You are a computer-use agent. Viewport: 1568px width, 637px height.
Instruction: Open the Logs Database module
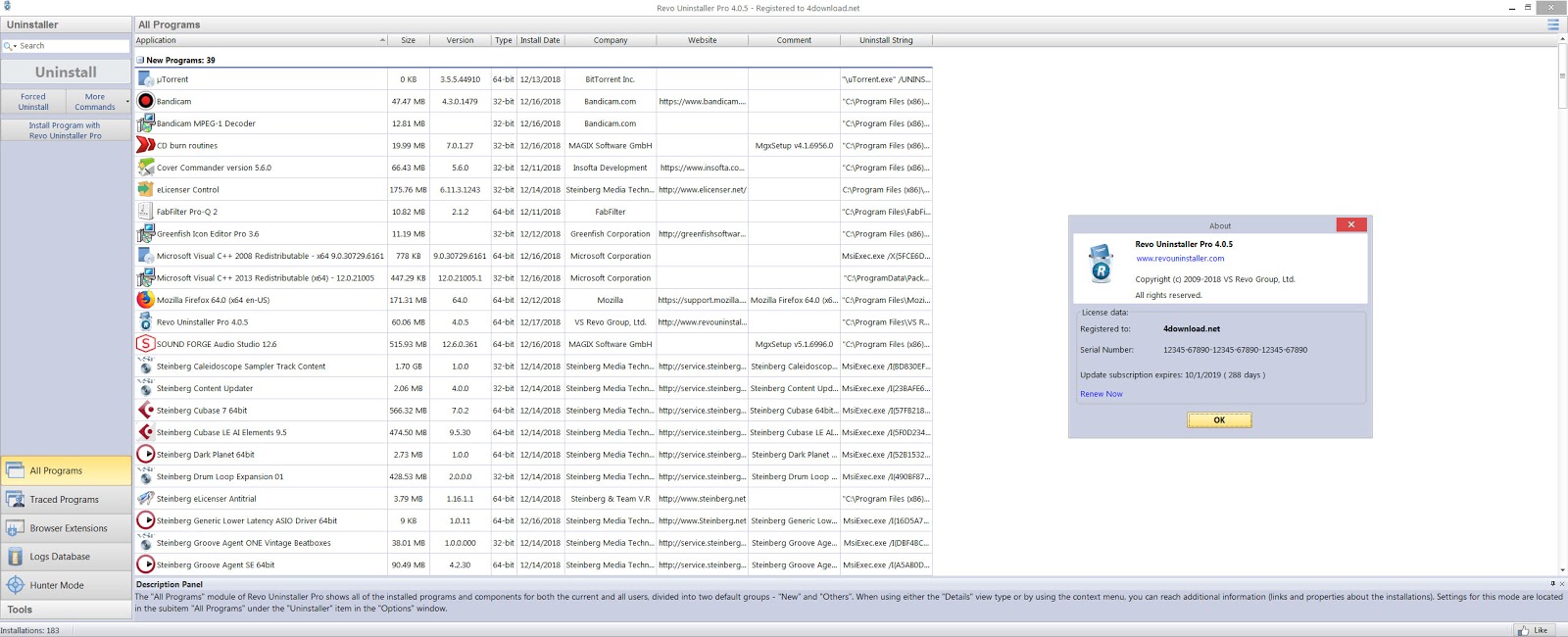[66, 557]
